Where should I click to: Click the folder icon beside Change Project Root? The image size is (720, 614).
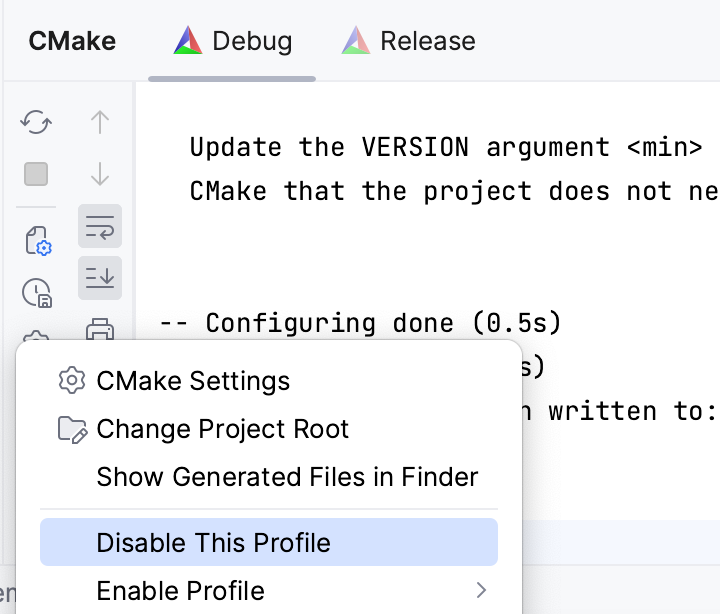[x=72, y=430]
